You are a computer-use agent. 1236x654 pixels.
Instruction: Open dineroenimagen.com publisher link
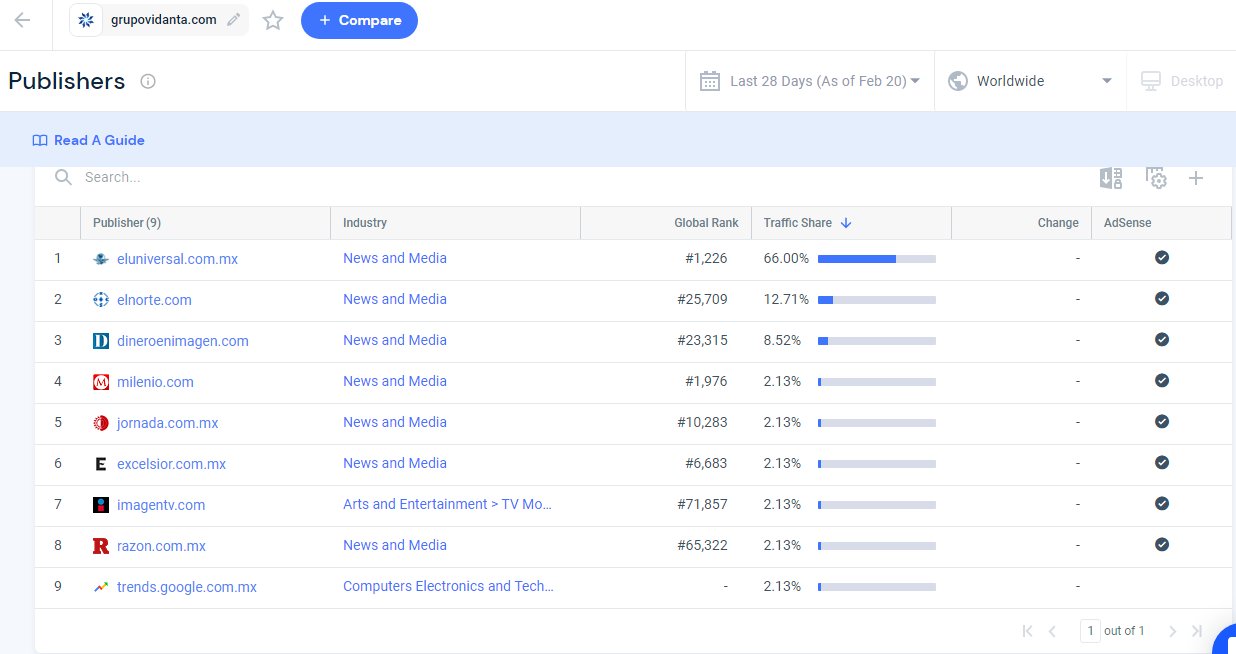point(183,341)
